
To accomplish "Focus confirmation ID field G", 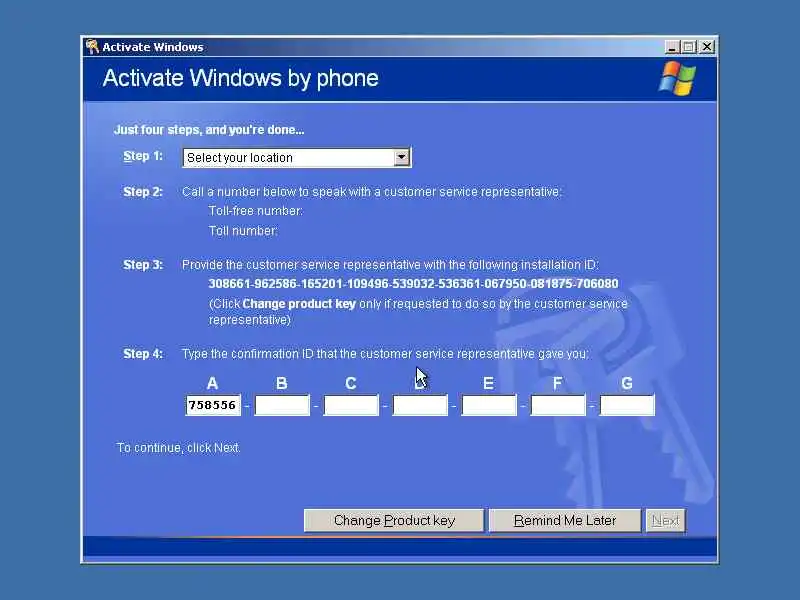I will (627, 405).
